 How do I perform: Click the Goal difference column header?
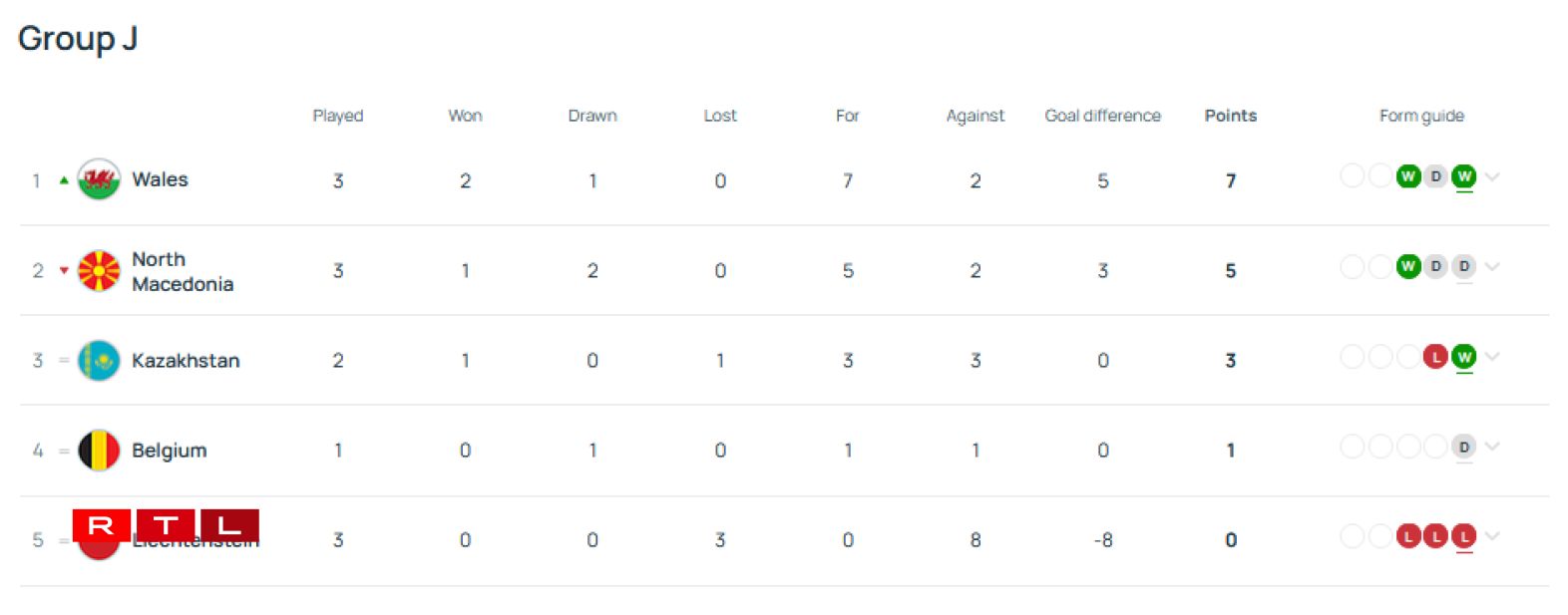click(1102, 116)
